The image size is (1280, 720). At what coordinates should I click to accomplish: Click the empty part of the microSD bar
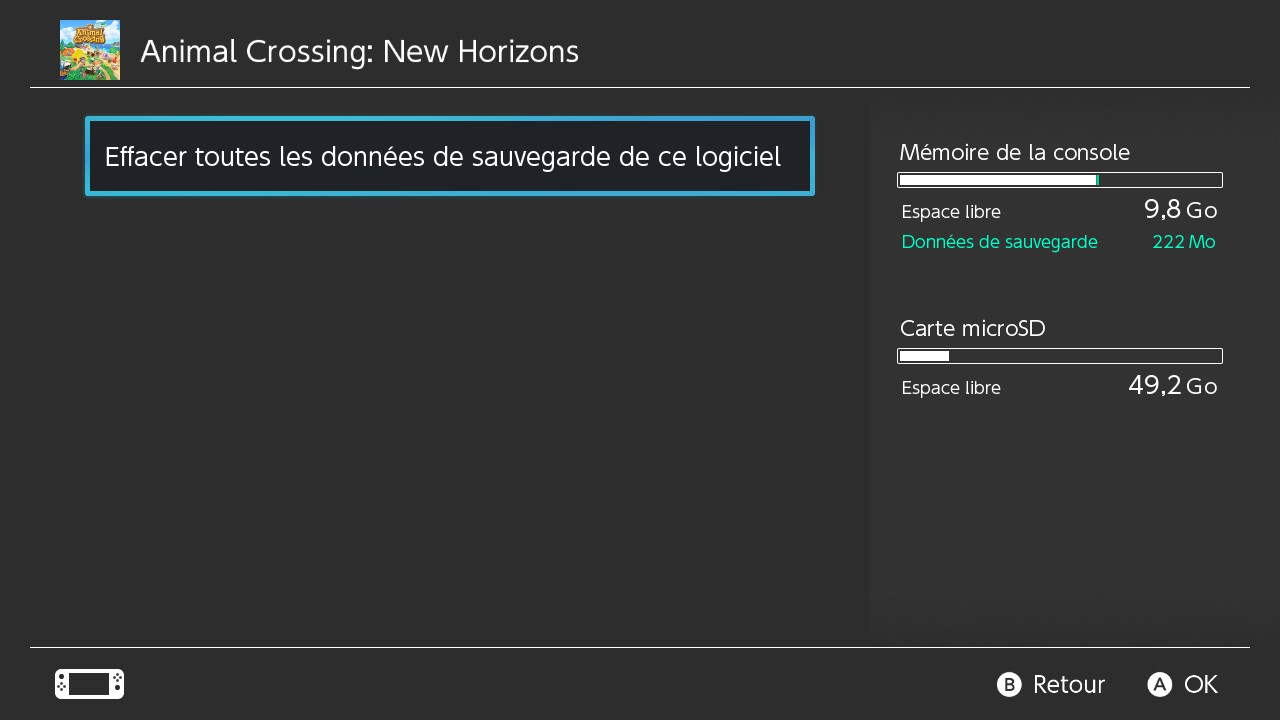click(x=1085, y=356)
